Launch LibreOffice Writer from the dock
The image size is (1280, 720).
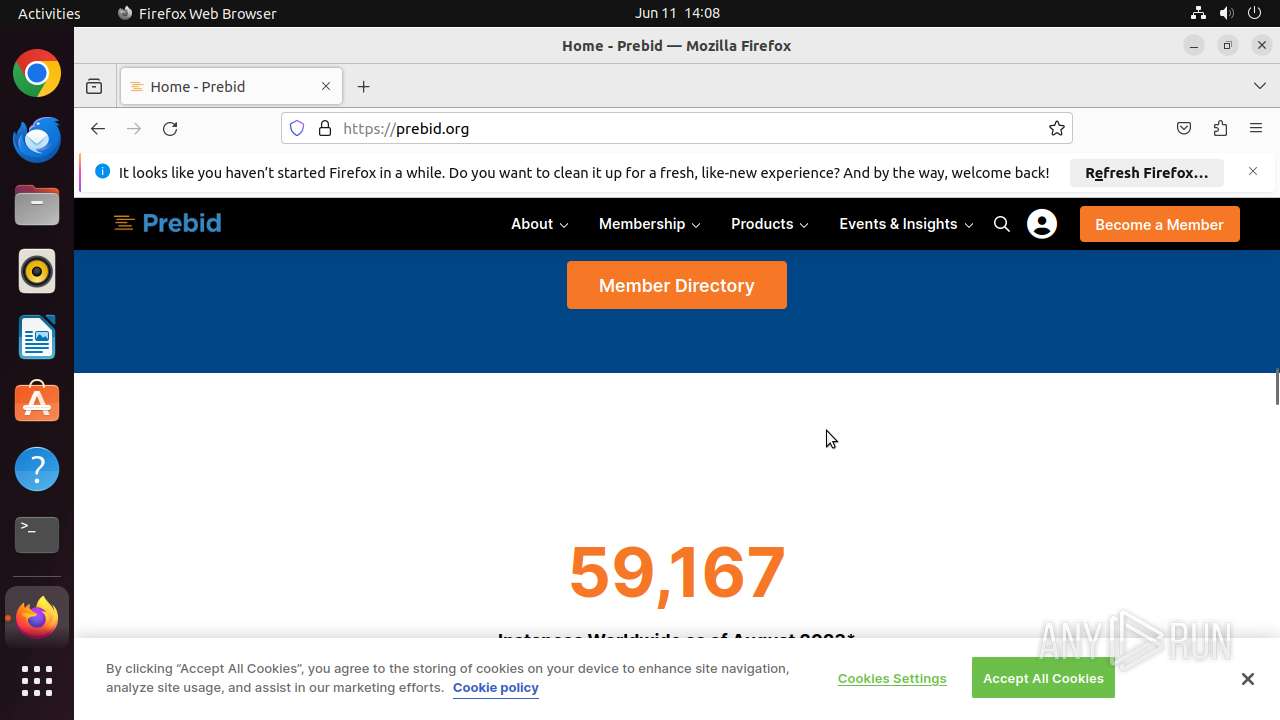tap(37, 338)
